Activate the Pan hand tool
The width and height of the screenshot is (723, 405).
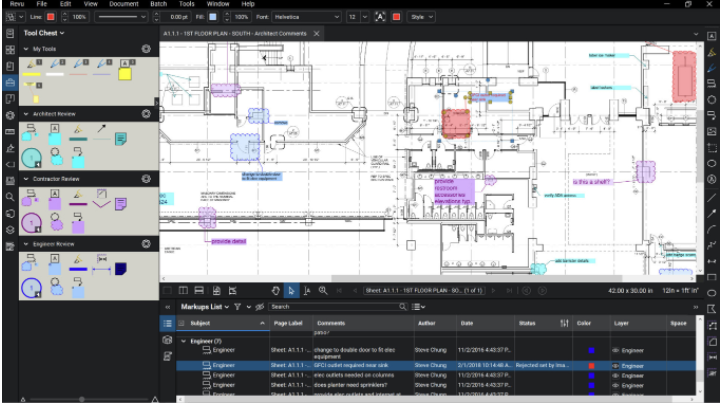click(x=275, y=291)
